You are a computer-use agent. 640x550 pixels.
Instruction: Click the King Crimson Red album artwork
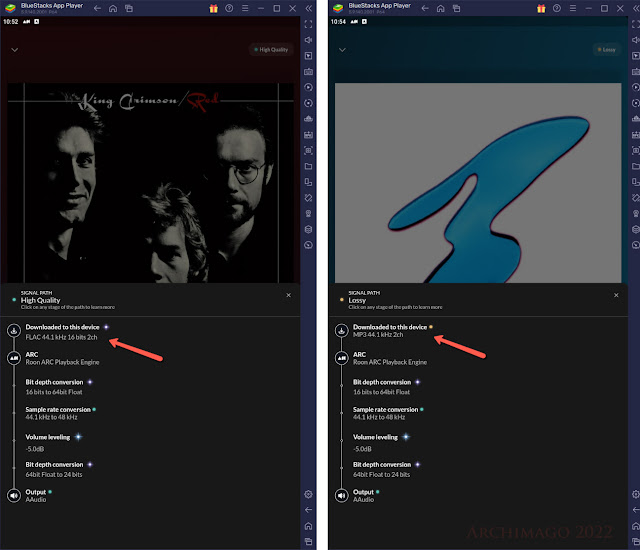(151, 183)
